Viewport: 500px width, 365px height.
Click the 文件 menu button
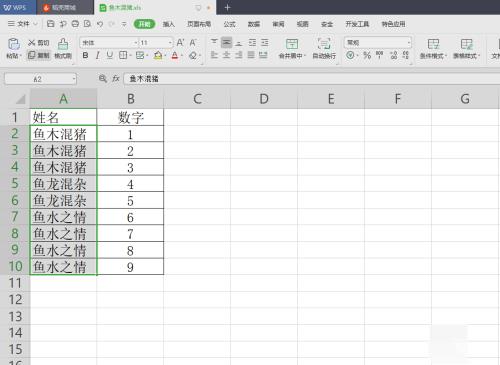(19, 24)
